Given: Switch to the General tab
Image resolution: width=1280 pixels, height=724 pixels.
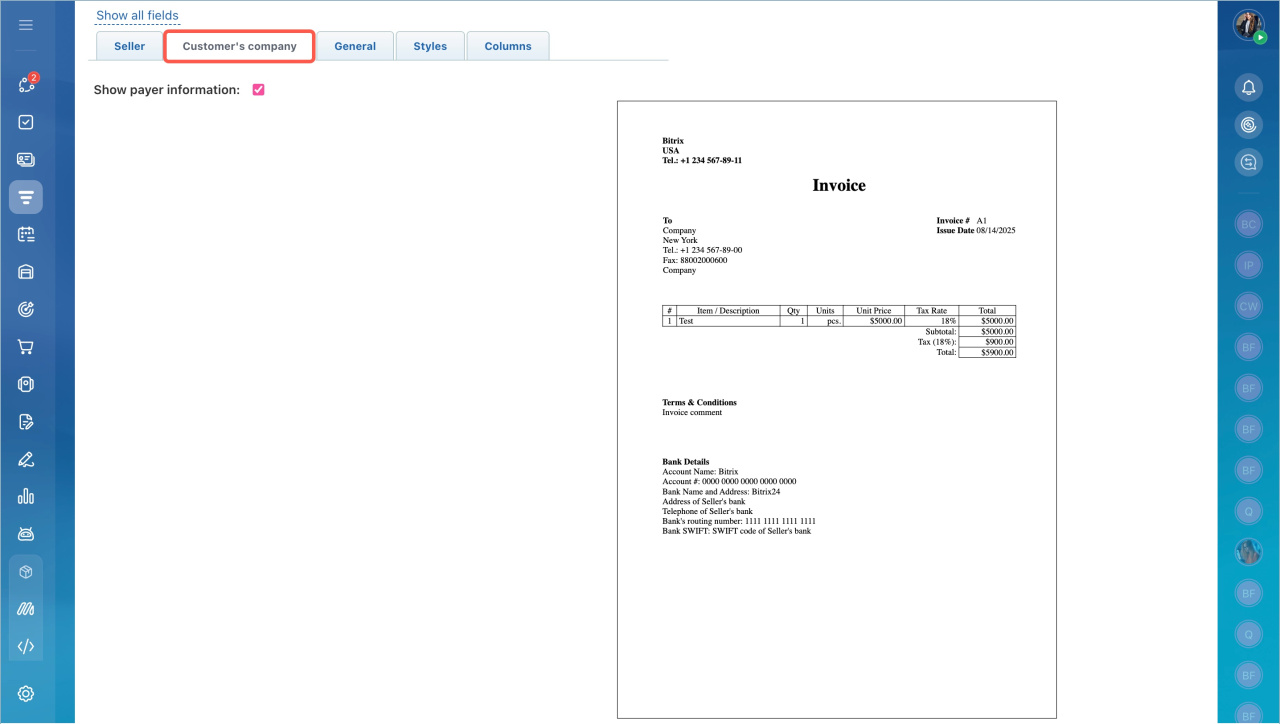Looking at the screenshot, I should pyautogui.click(x=355, y=46).
